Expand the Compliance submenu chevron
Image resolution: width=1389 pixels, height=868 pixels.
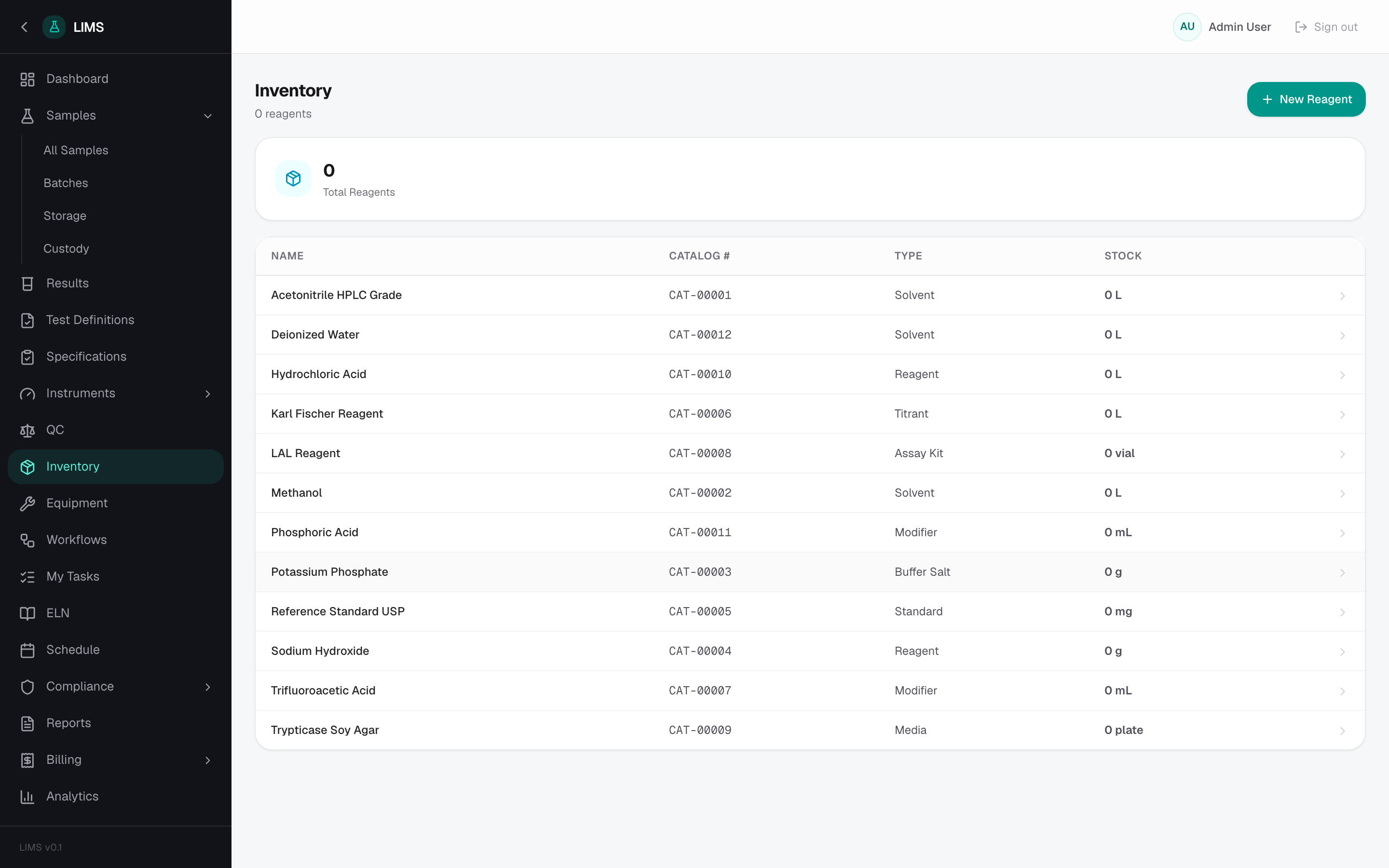tap(208, 687)
